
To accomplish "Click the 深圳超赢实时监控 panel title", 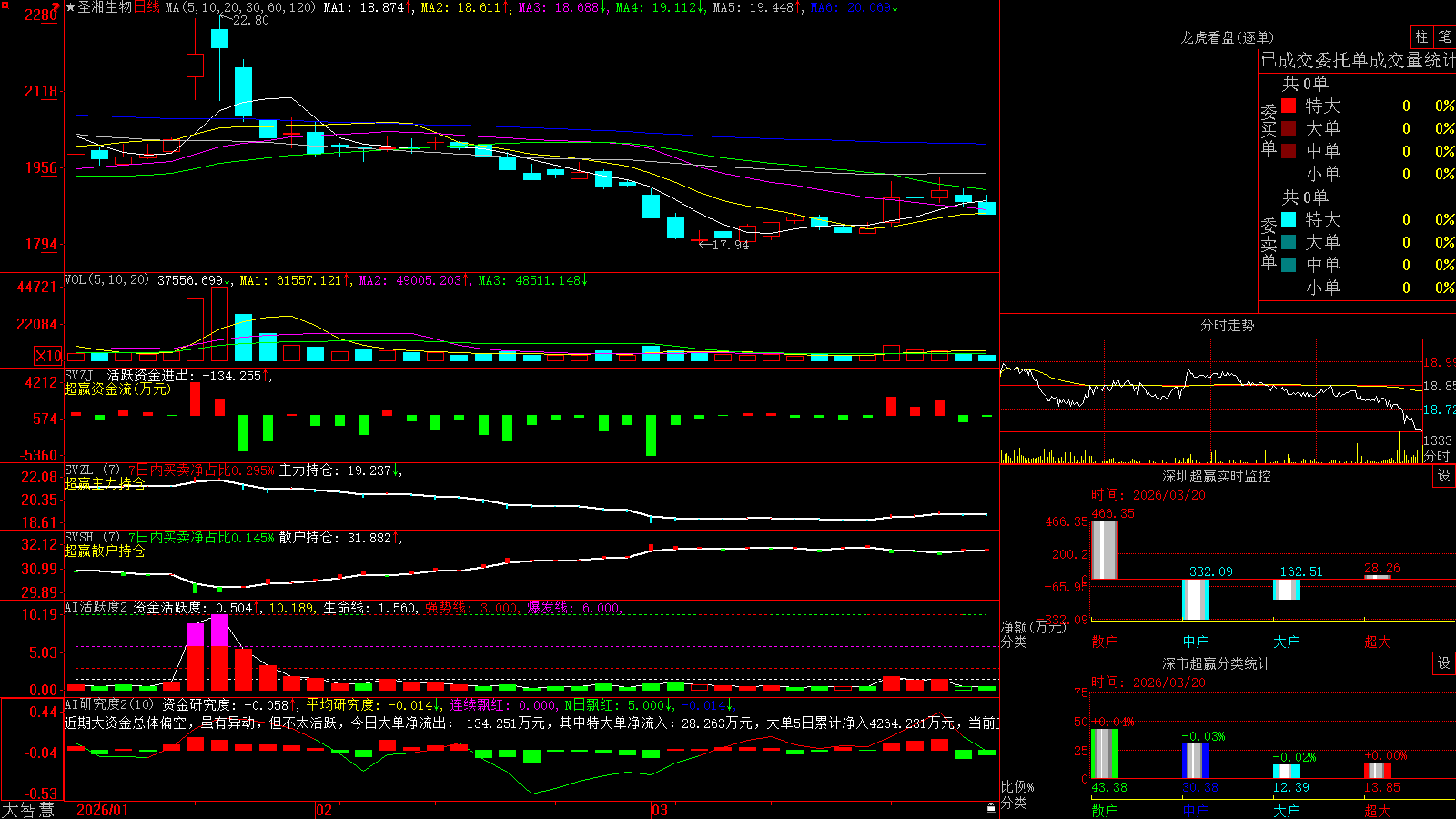I will coord(1217,476).
